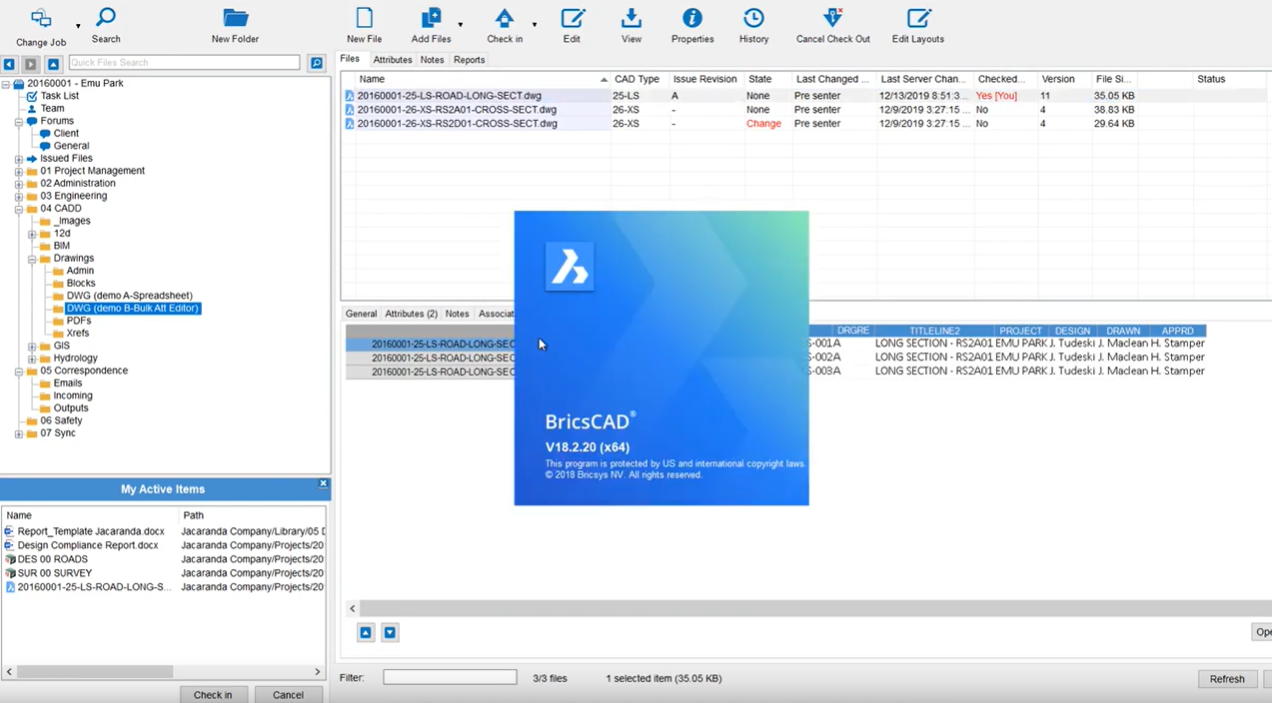
Task: Collapse the 04 CADD folder
Action: 19,209
